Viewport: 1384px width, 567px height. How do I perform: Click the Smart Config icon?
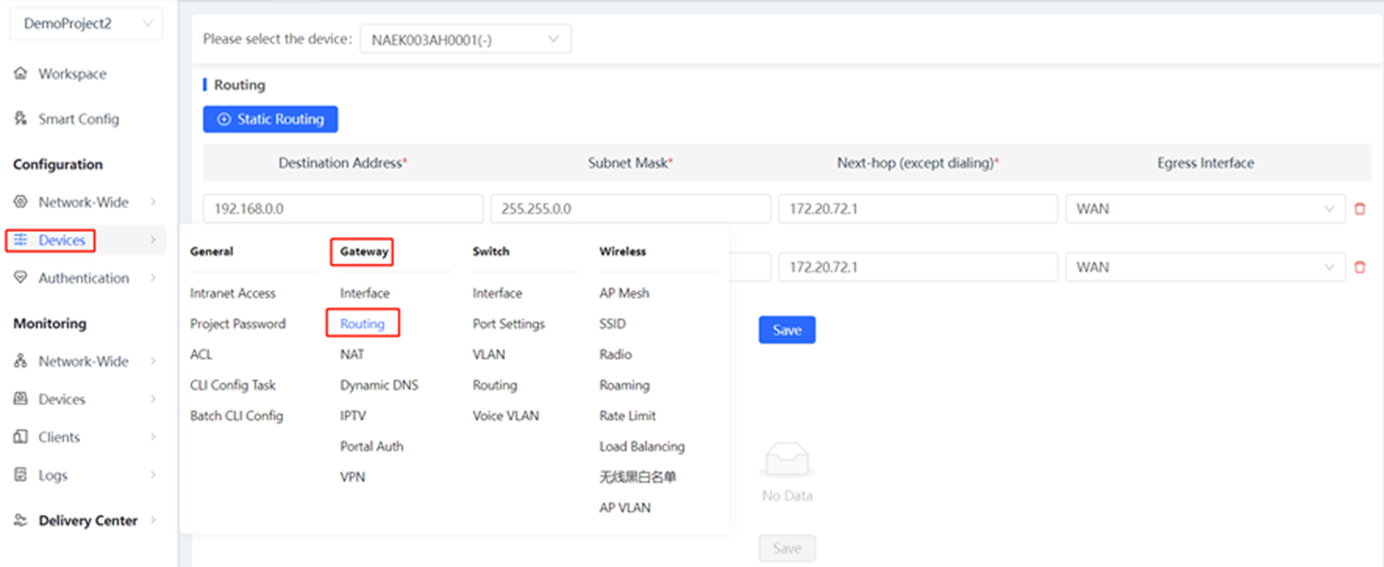click(x=20, y=119)
